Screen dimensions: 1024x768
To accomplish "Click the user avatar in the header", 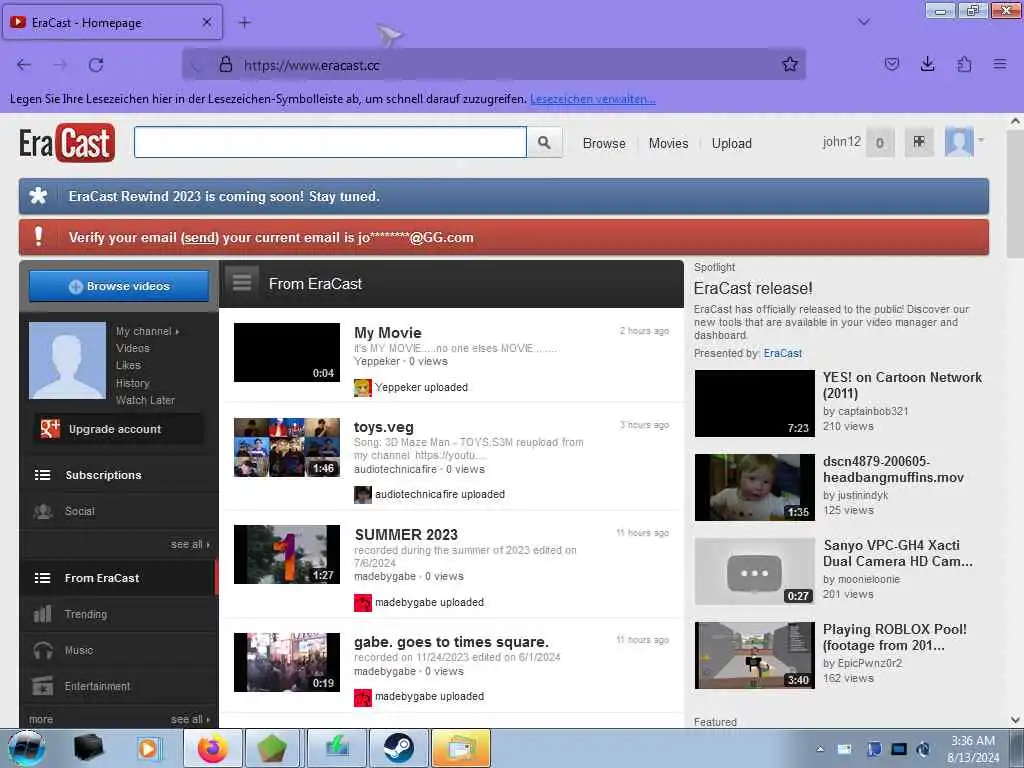I will [959, 142].
